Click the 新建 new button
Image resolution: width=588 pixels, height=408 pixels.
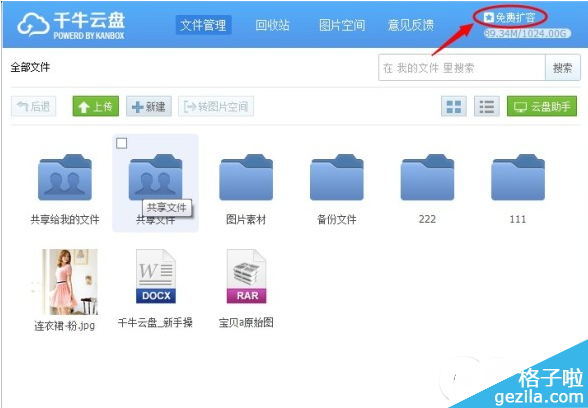coord(149,106)
